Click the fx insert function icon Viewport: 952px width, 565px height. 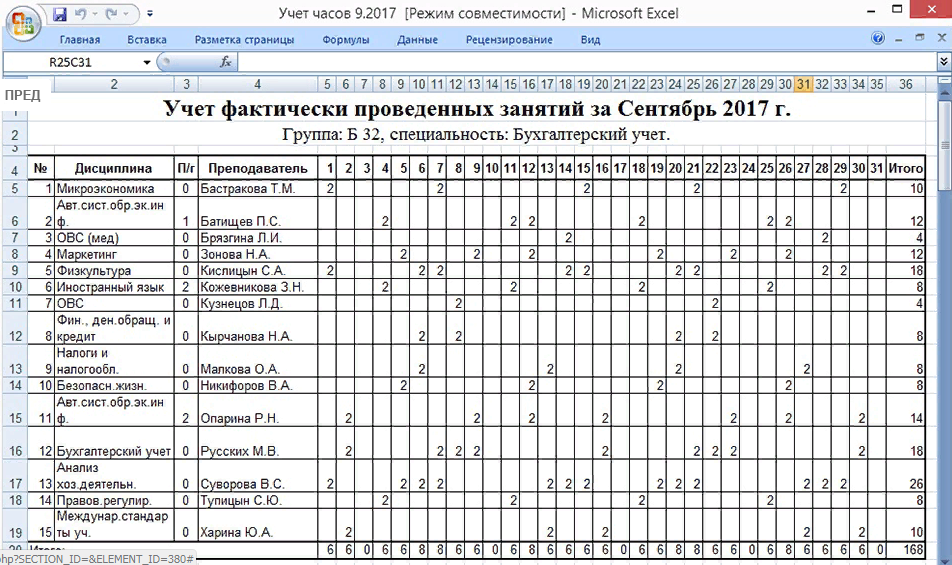coord(226,62)
